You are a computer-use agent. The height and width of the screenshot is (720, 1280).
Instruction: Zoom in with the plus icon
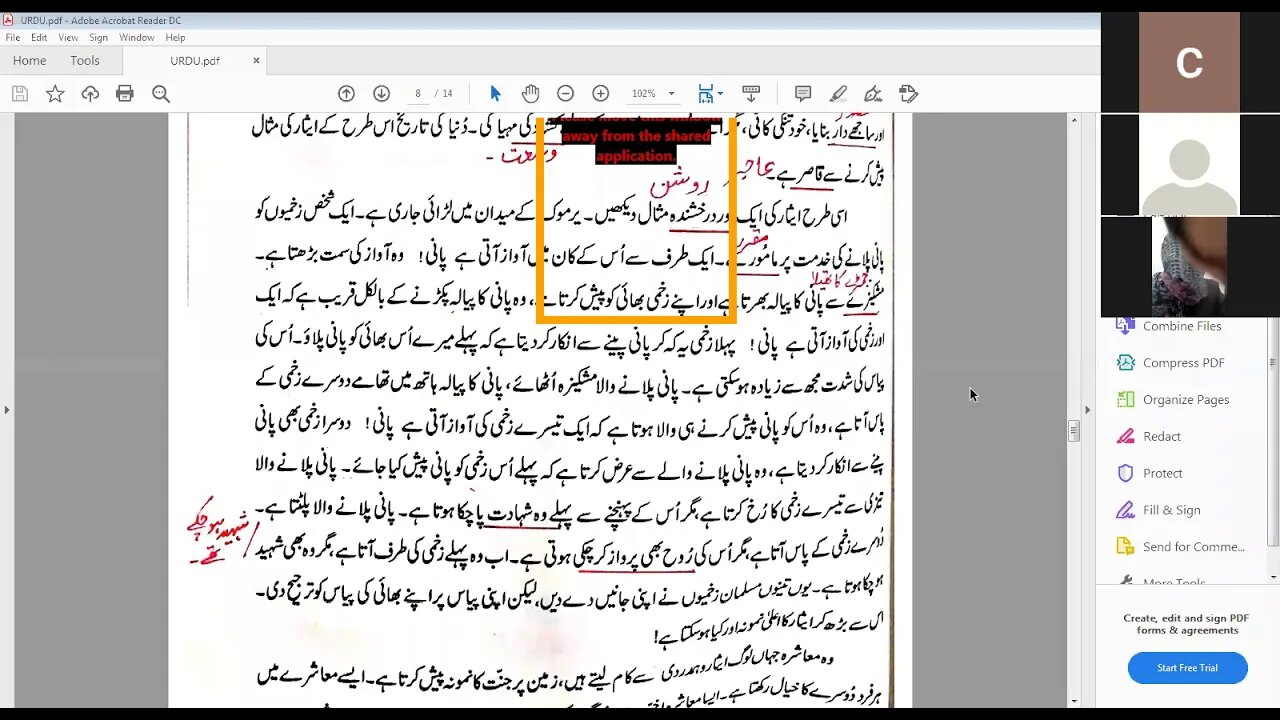pyautogui.click(x=600, y=94)
